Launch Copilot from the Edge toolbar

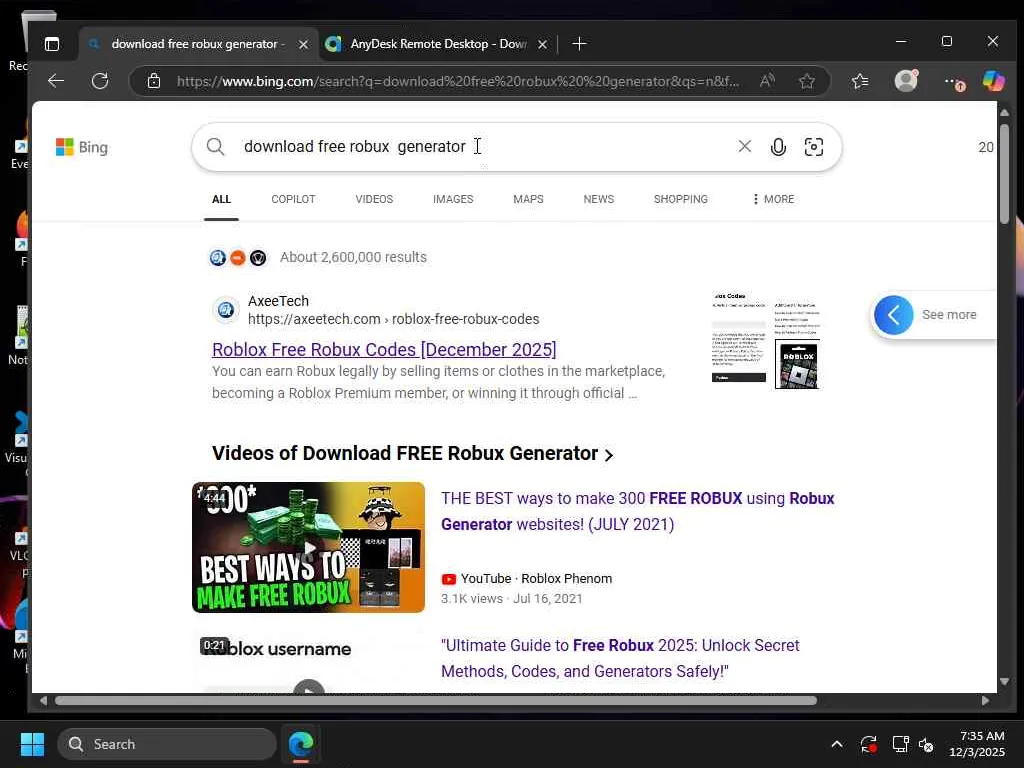coord(994,81)
